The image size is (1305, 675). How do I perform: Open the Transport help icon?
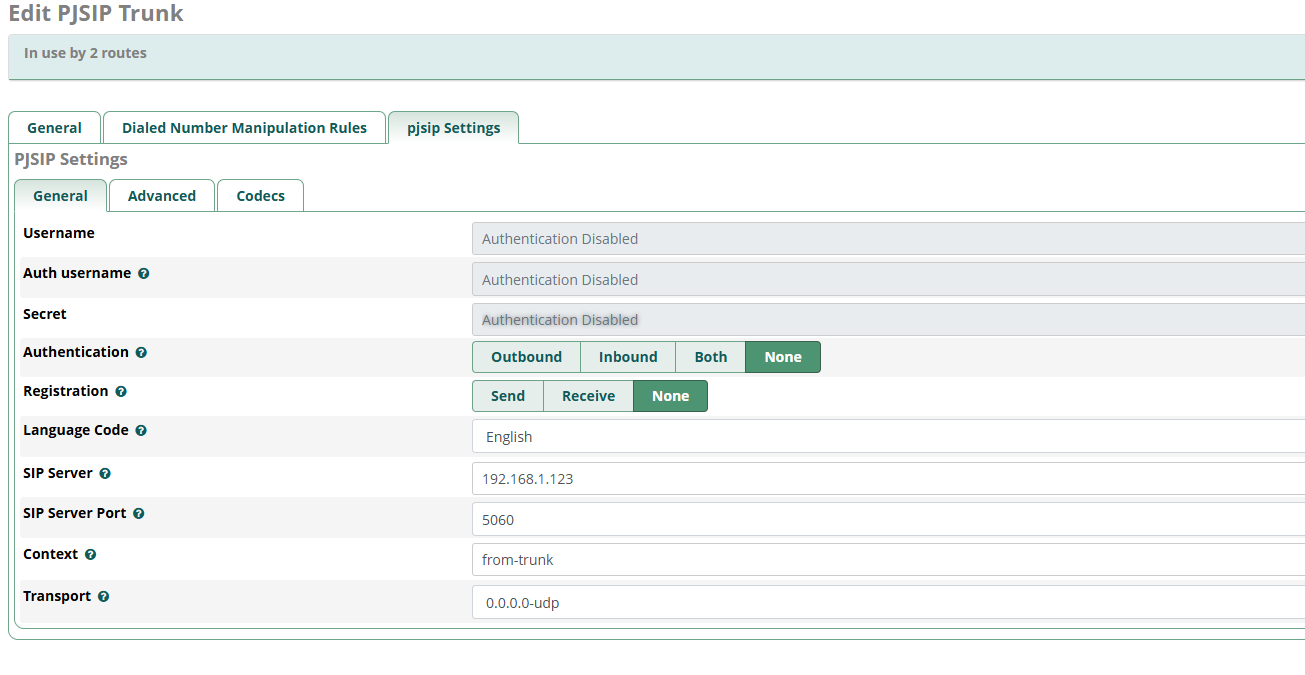[x=103, y=597]
